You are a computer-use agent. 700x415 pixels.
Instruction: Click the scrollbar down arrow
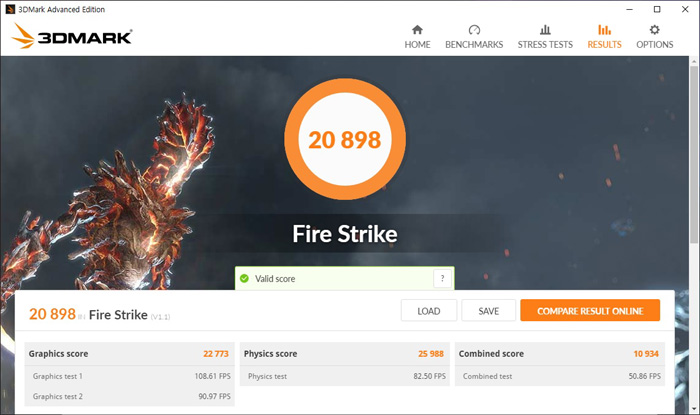(694, 409)
